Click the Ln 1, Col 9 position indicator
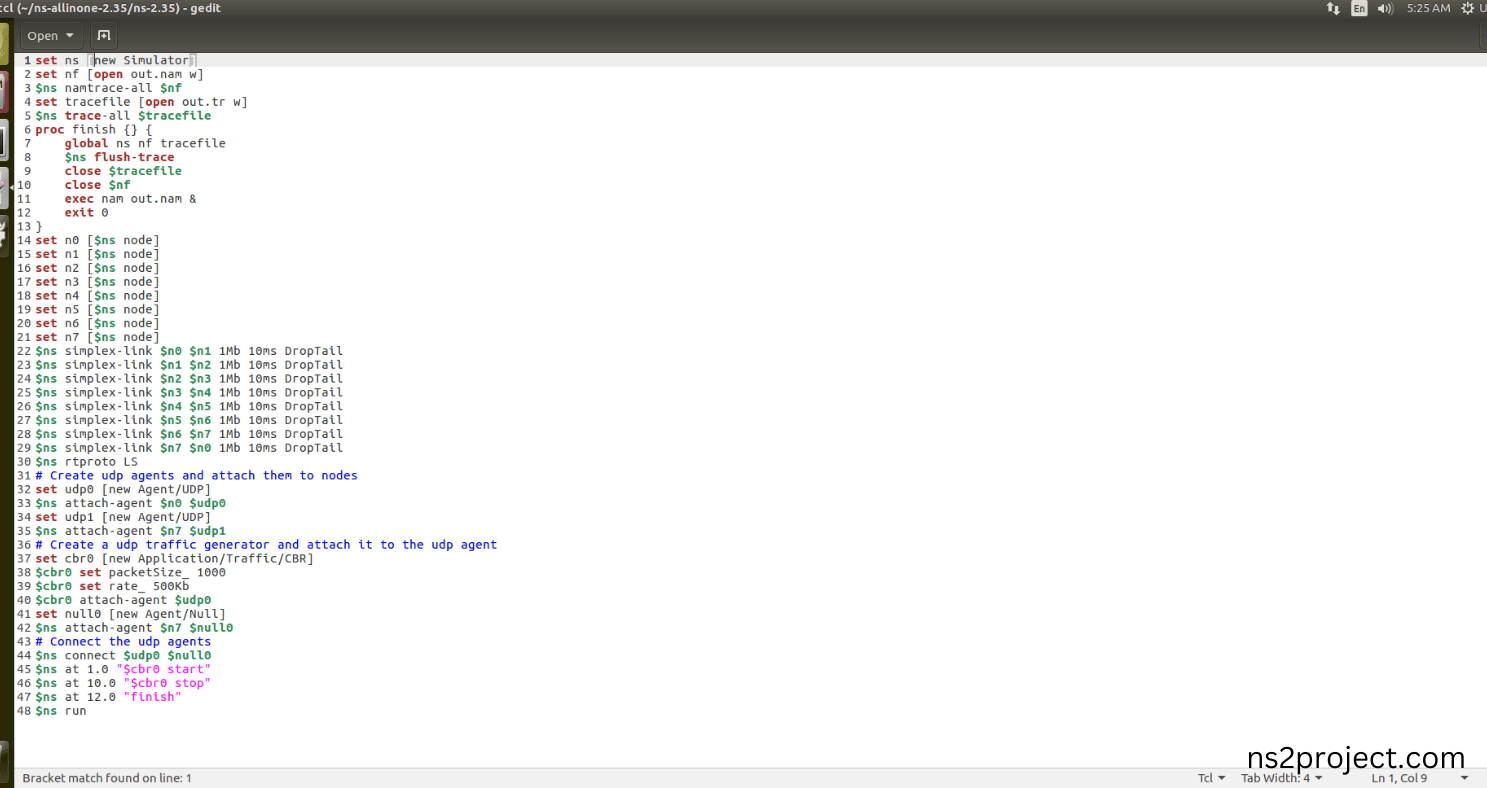Viewport: 1487px width, 788px height. (x=1399, y=778)
